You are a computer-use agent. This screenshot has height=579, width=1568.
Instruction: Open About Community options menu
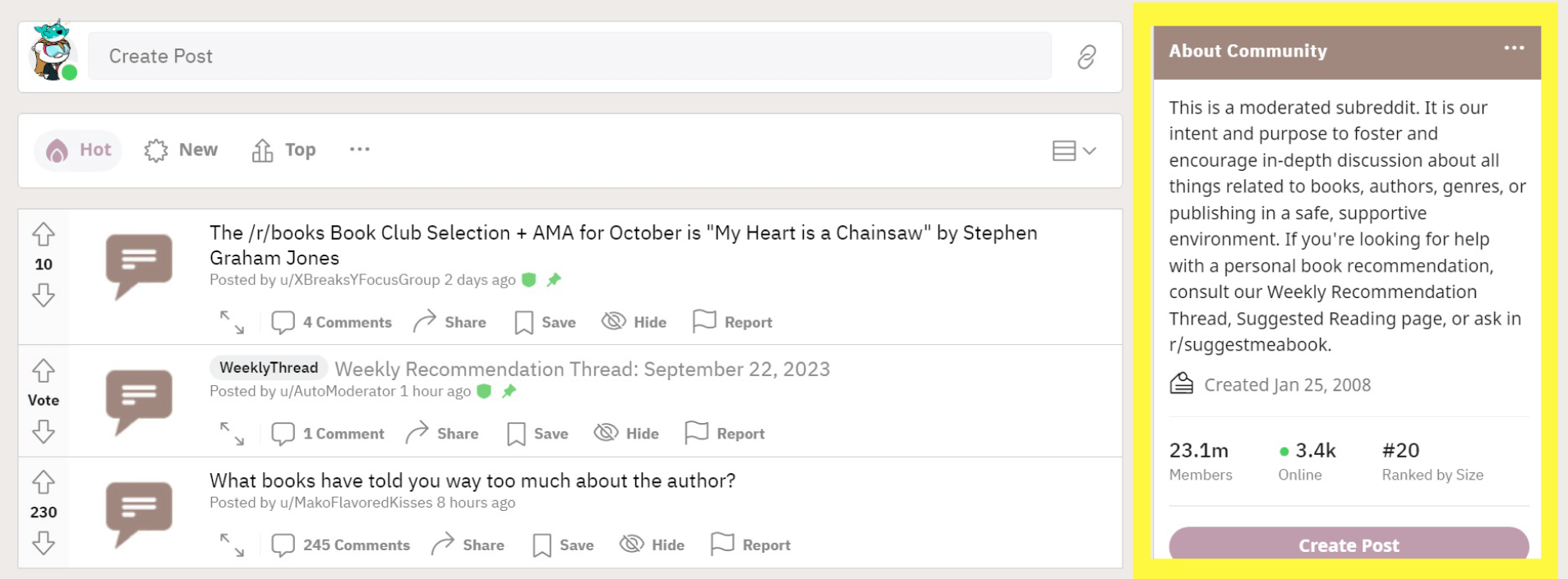point(1514,48)
